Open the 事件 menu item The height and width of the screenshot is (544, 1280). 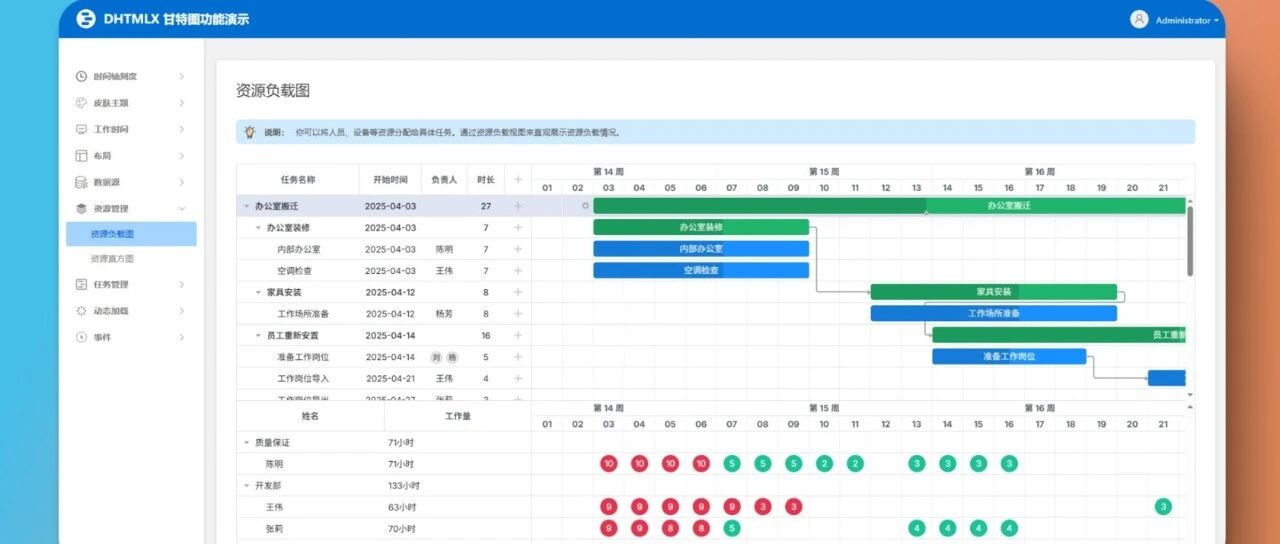(x=131, y=337)
